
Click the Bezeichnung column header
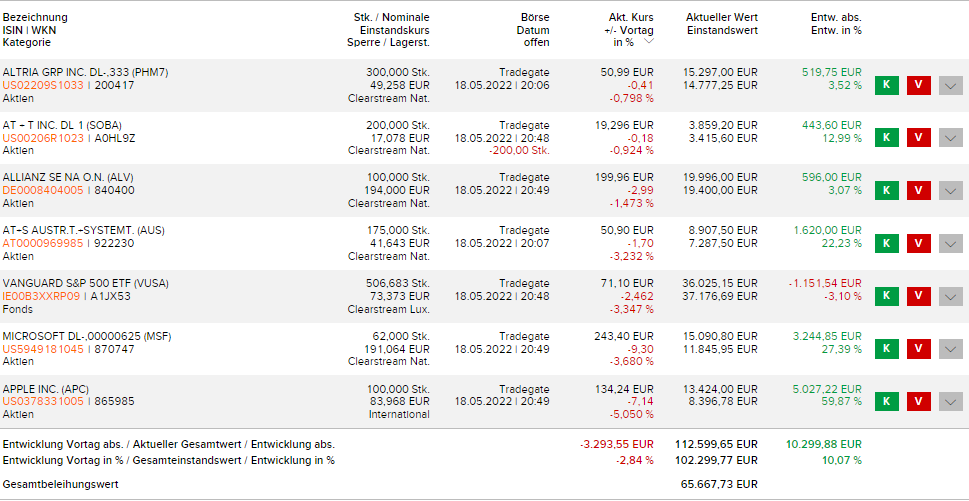pos(35,17)
